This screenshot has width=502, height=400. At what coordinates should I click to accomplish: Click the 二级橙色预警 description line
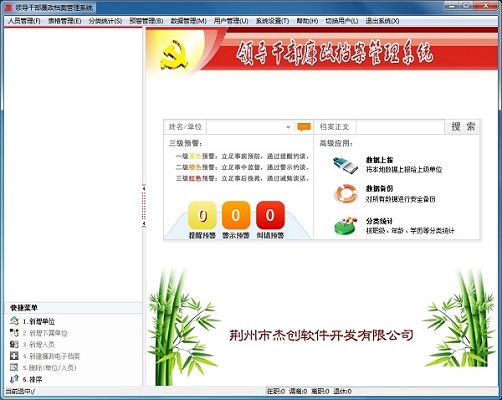(x=242, y=167)
